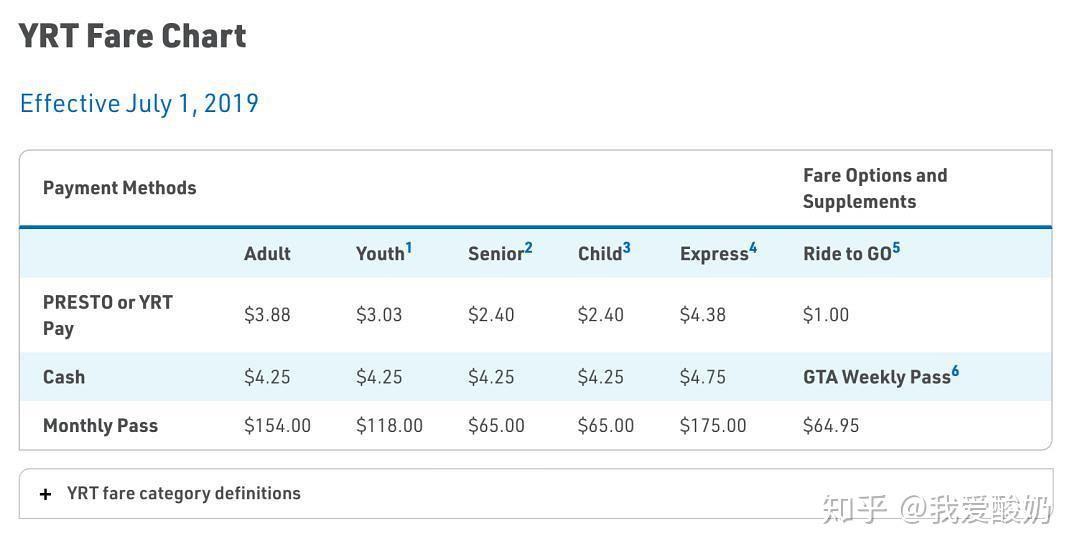Click the Payment Methods header

click(119, 188)
